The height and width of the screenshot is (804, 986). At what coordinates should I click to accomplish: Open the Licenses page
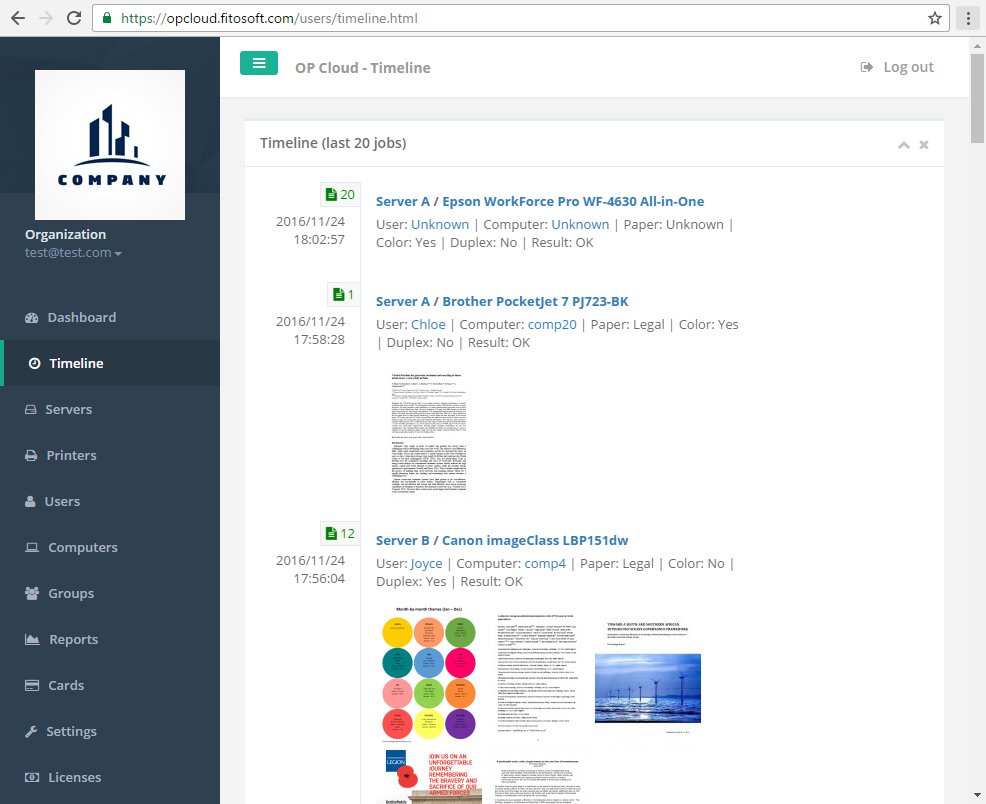point(110,777)
